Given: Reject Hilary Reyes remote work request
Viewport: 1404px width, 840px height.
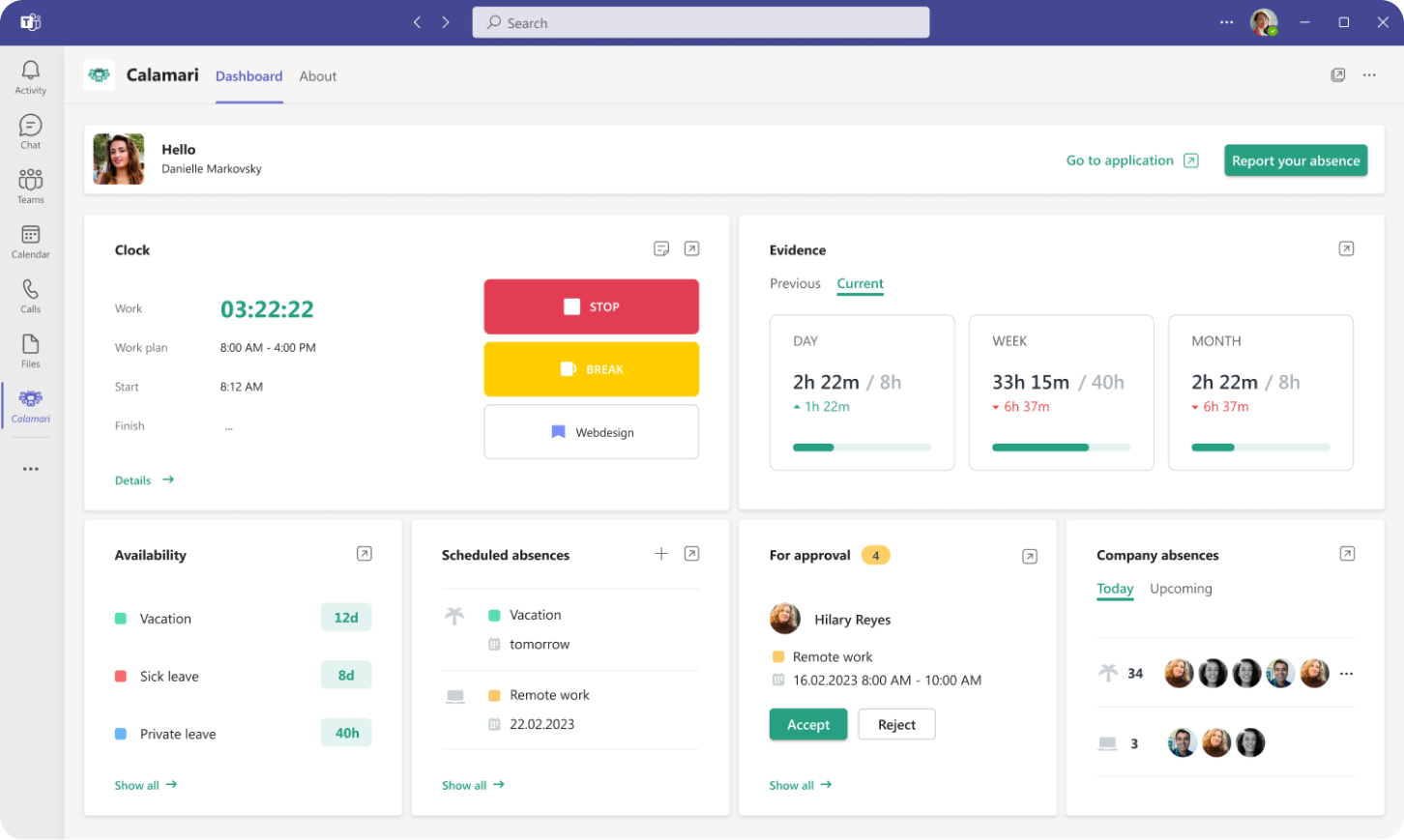Looking at the screenshot, I should [x=896, y=725].
